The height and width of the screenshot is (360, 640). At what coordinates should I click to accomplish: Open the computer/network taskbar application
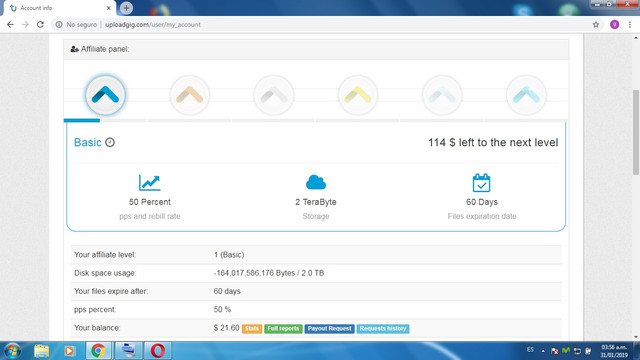pos(128,351)
